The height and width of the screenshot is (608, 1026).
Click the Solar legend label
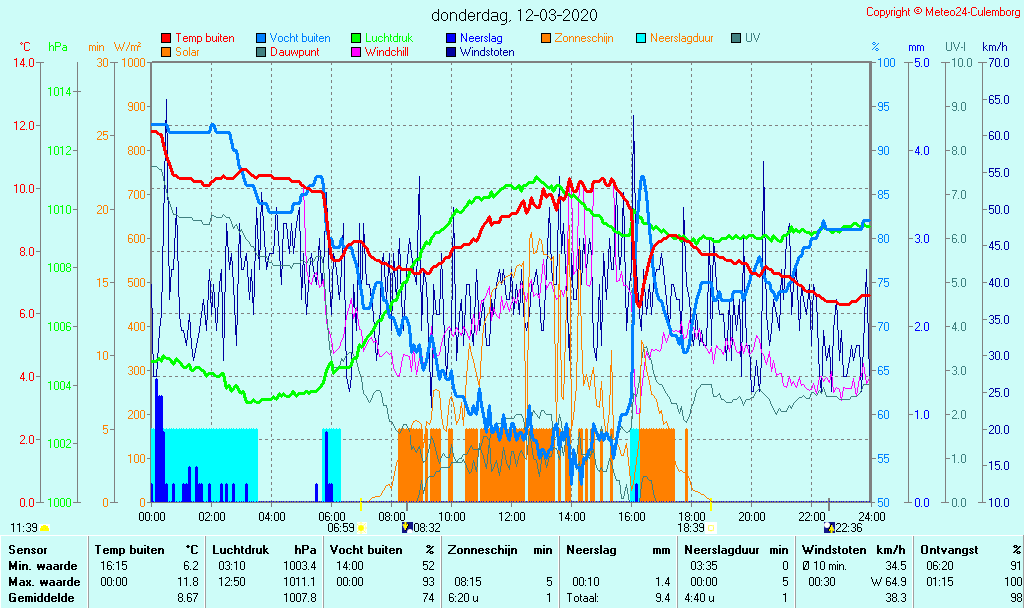click(x=187, y=52)
